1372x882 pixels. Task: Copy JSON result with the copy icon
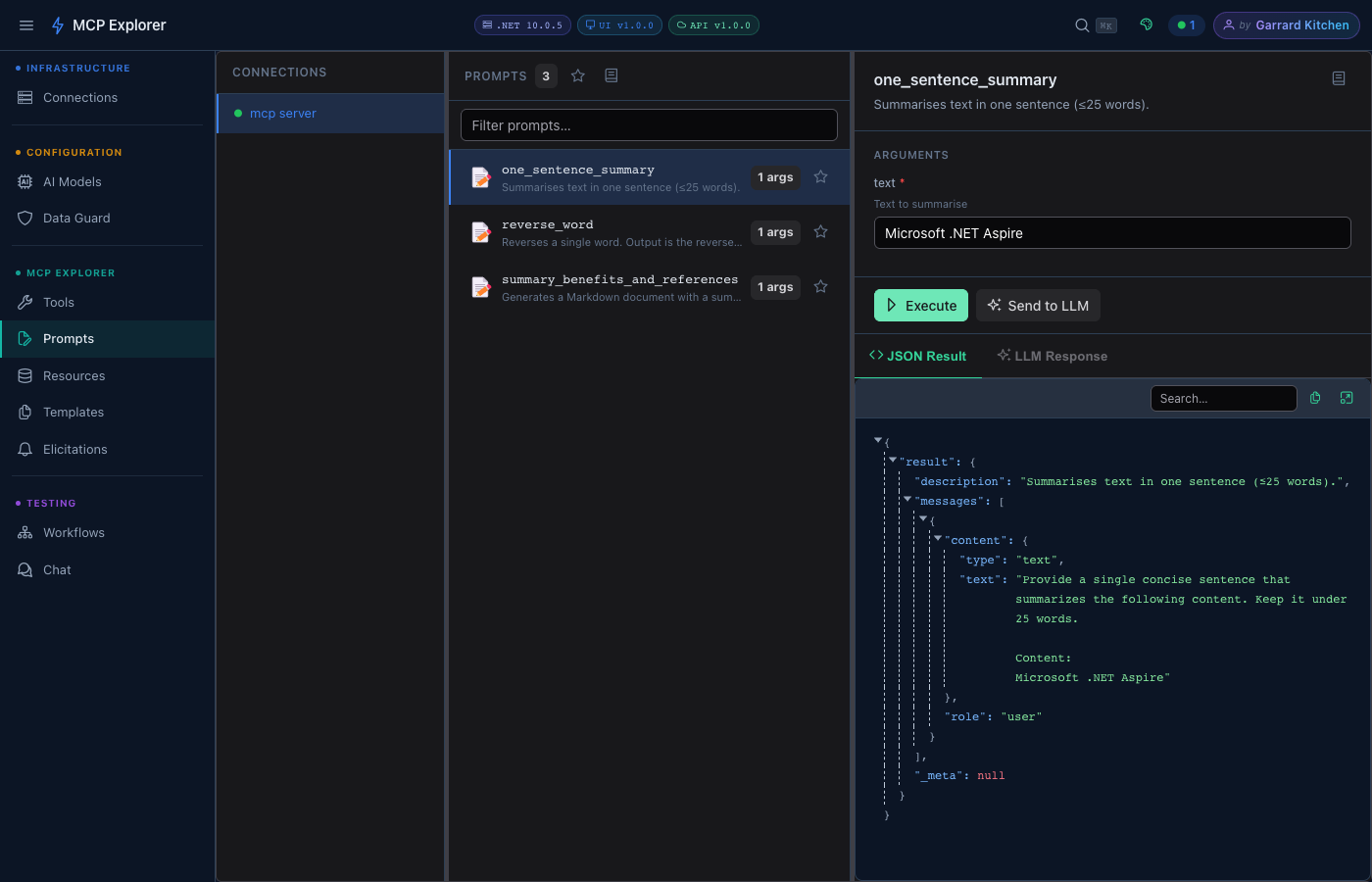(x=1315, y=398)
